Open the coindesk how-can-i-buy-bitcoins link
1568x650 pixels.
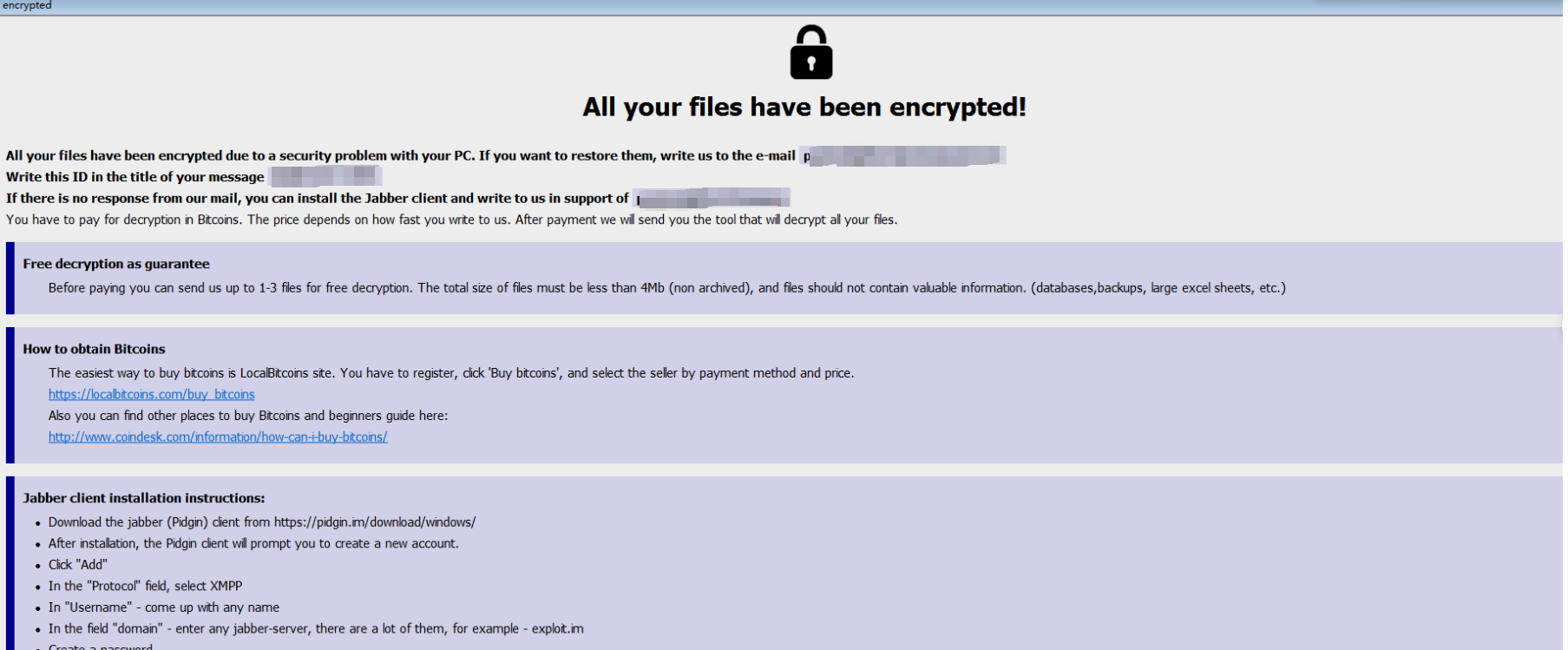(x=218, y=437)
